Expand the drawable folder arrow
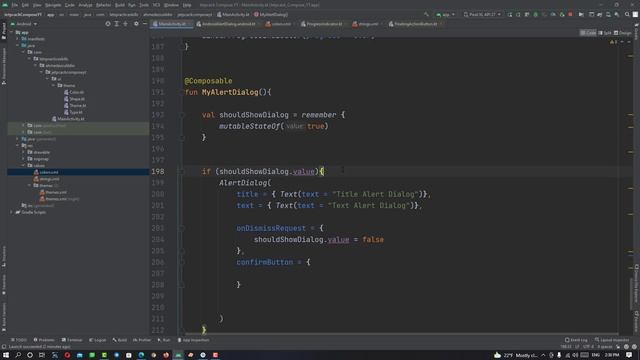The height and width of the screenshot is (360, 640). (24, 152)
